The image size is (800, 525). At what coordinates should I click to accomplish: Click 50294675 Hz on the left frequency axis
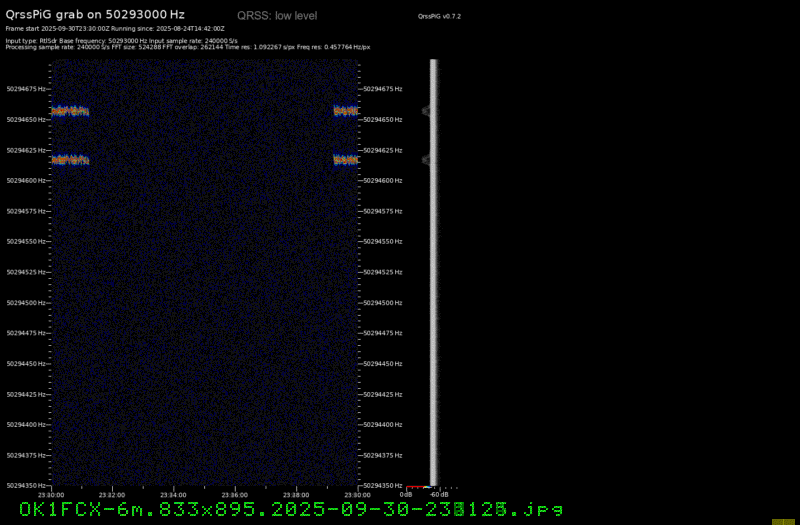26,89
